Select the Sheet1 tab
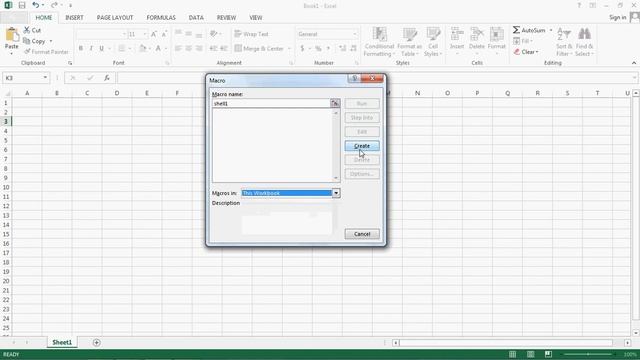640x360 pixels. click(62, 342)
